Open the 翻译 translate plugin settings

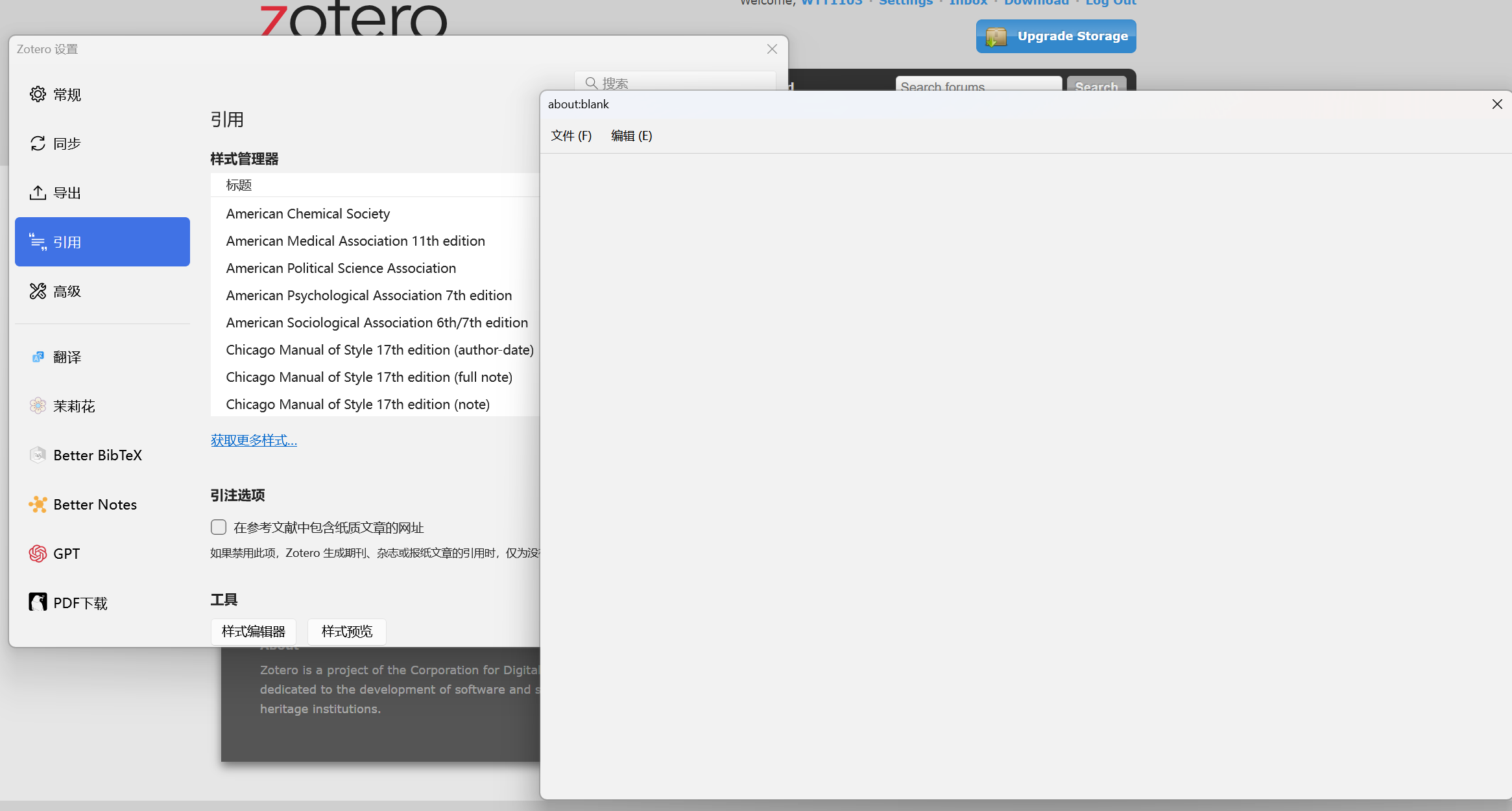tap(102, 357)
